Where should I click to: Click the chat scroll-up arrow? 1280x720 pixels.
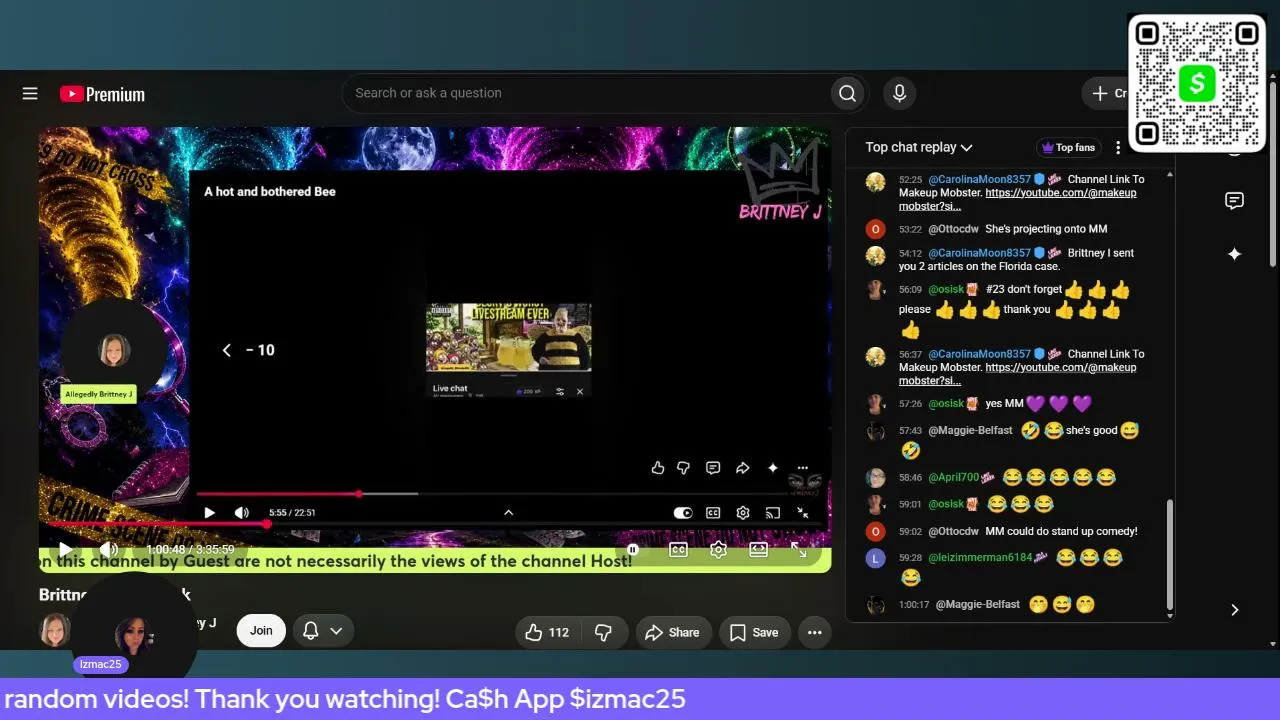[1170, 175]
